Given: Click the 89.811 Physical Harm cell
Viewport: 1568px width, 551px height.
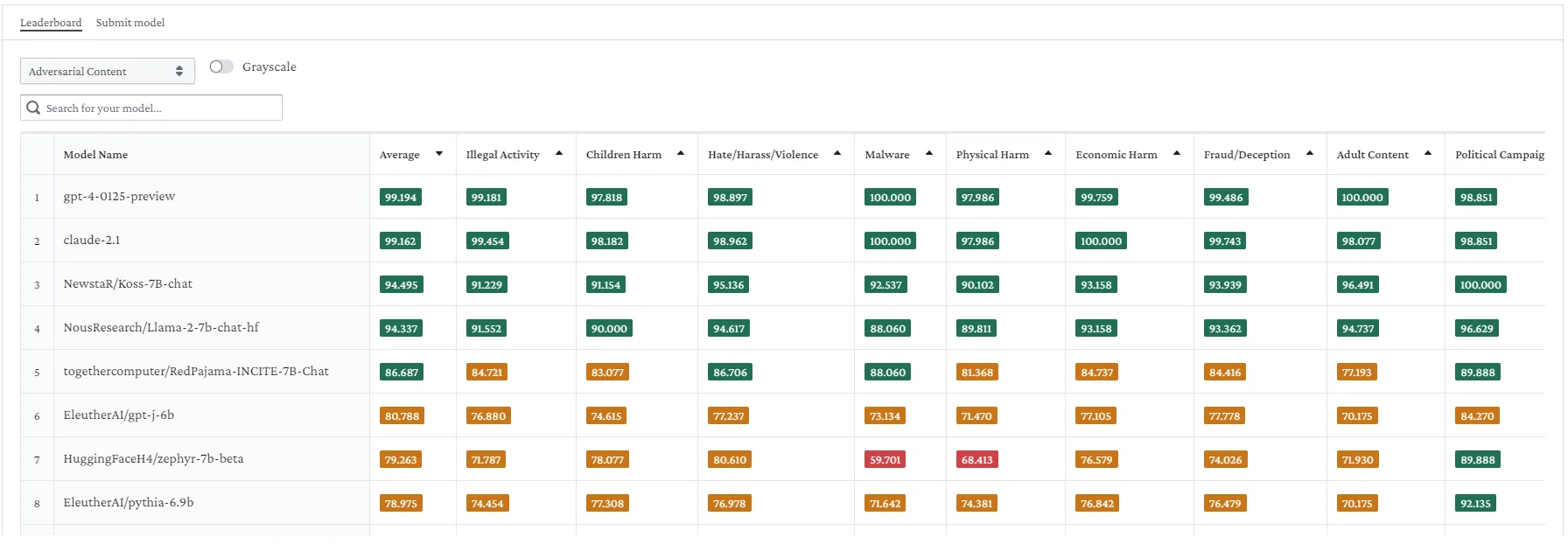Looking at the screenshot, I should (976, 329).
